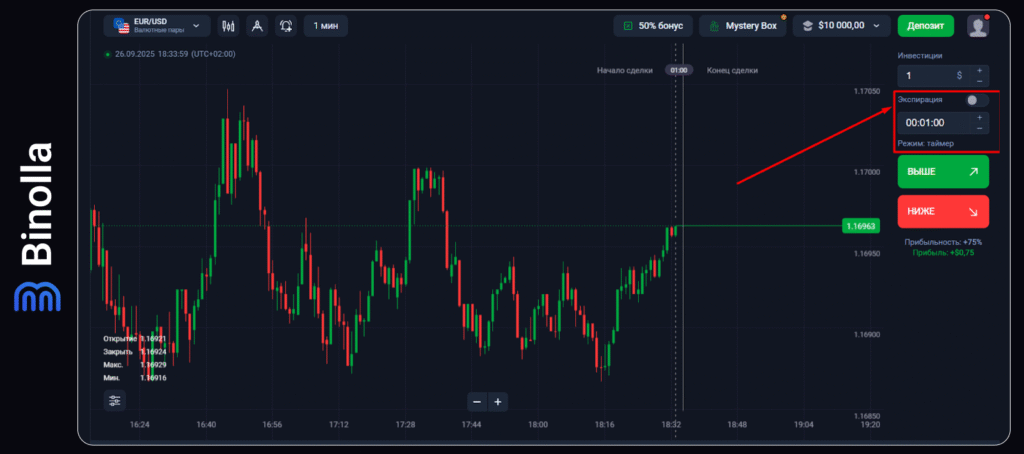The width and height of the screenshot is (1024, 454).
Task: Click the 50% бонус offer
Action: tap(654, 26)
